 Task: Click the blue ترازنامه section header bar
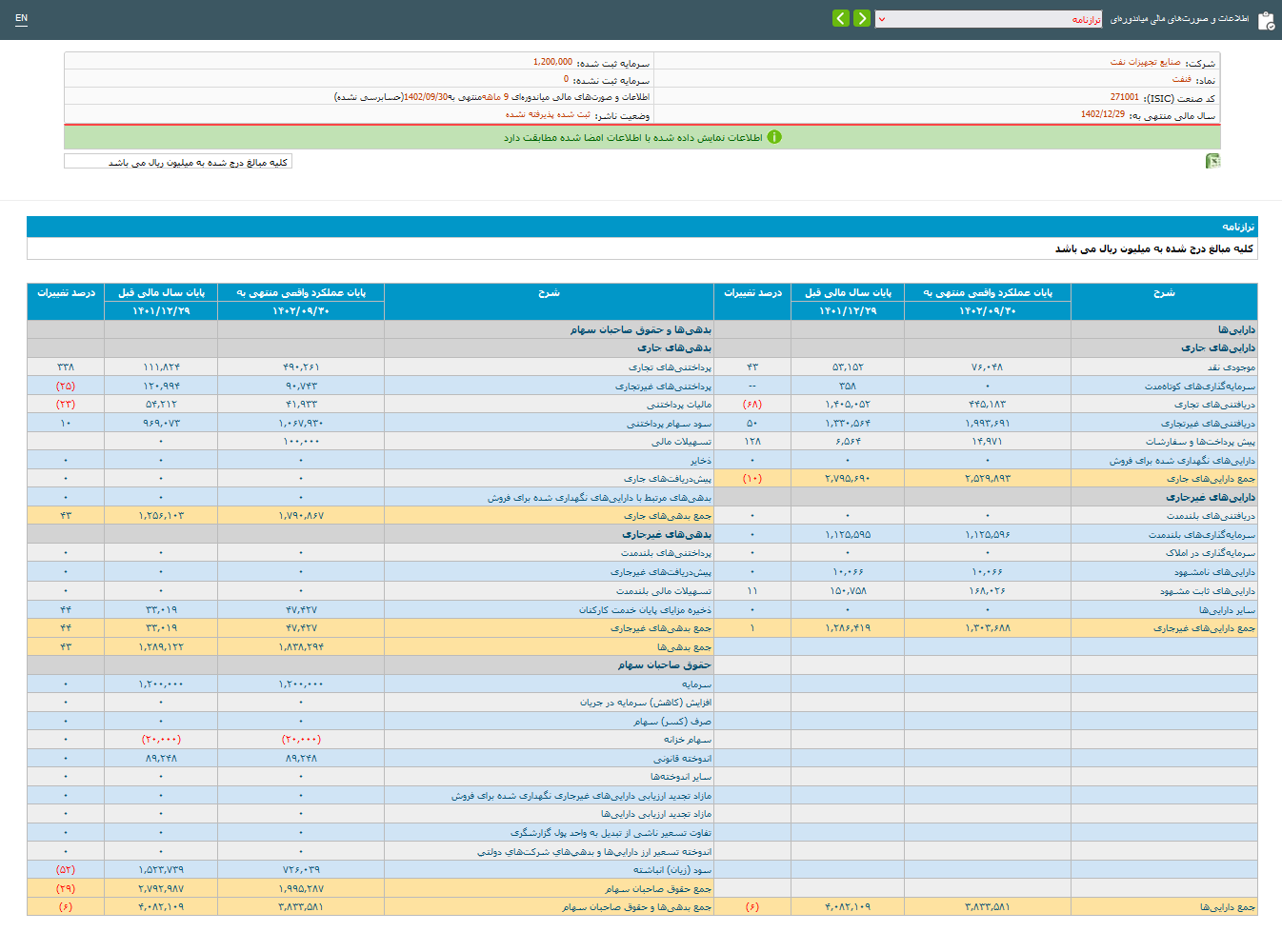coord(641,227)
